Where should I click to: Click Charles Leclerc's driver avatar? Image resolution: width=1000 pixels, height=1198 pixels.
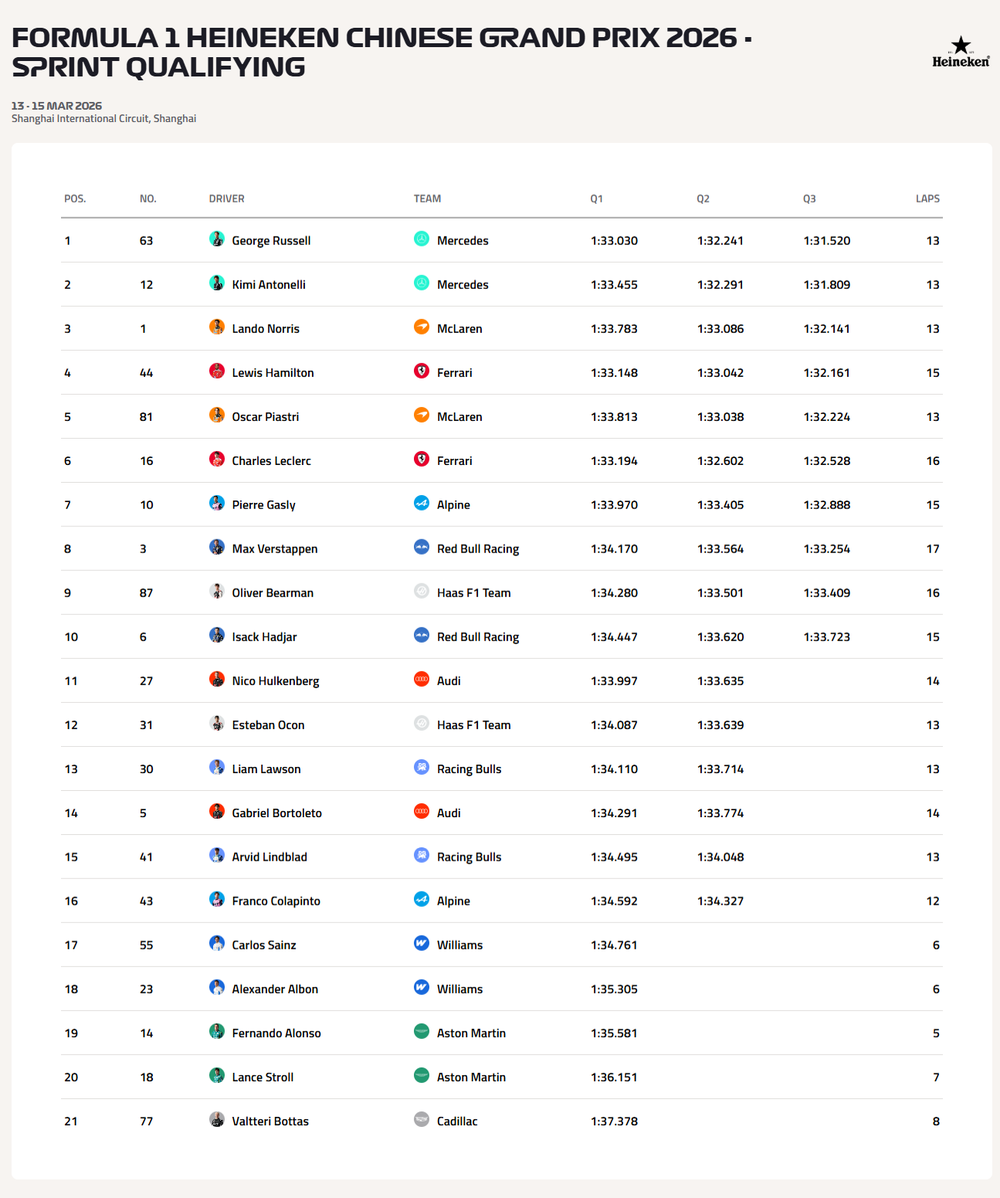point(217,459)
